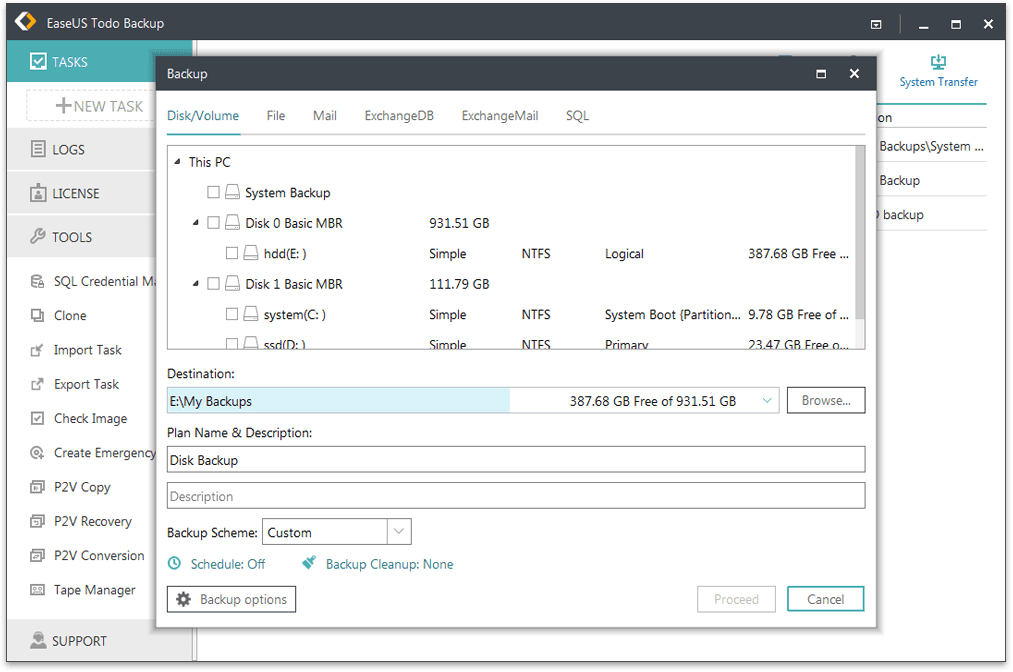Select hdd(E:) for backup
Viewport: 1013px width, 672px height.
233,253
